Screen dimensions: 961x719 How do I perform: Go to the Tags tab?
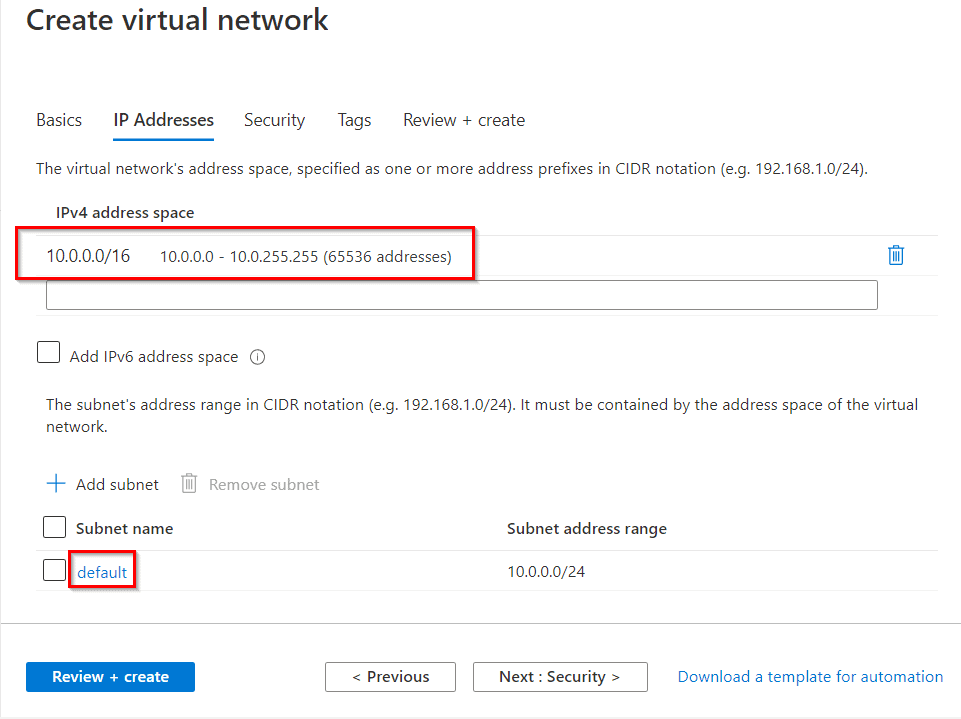pyautogui.click(x=353, y=120)
